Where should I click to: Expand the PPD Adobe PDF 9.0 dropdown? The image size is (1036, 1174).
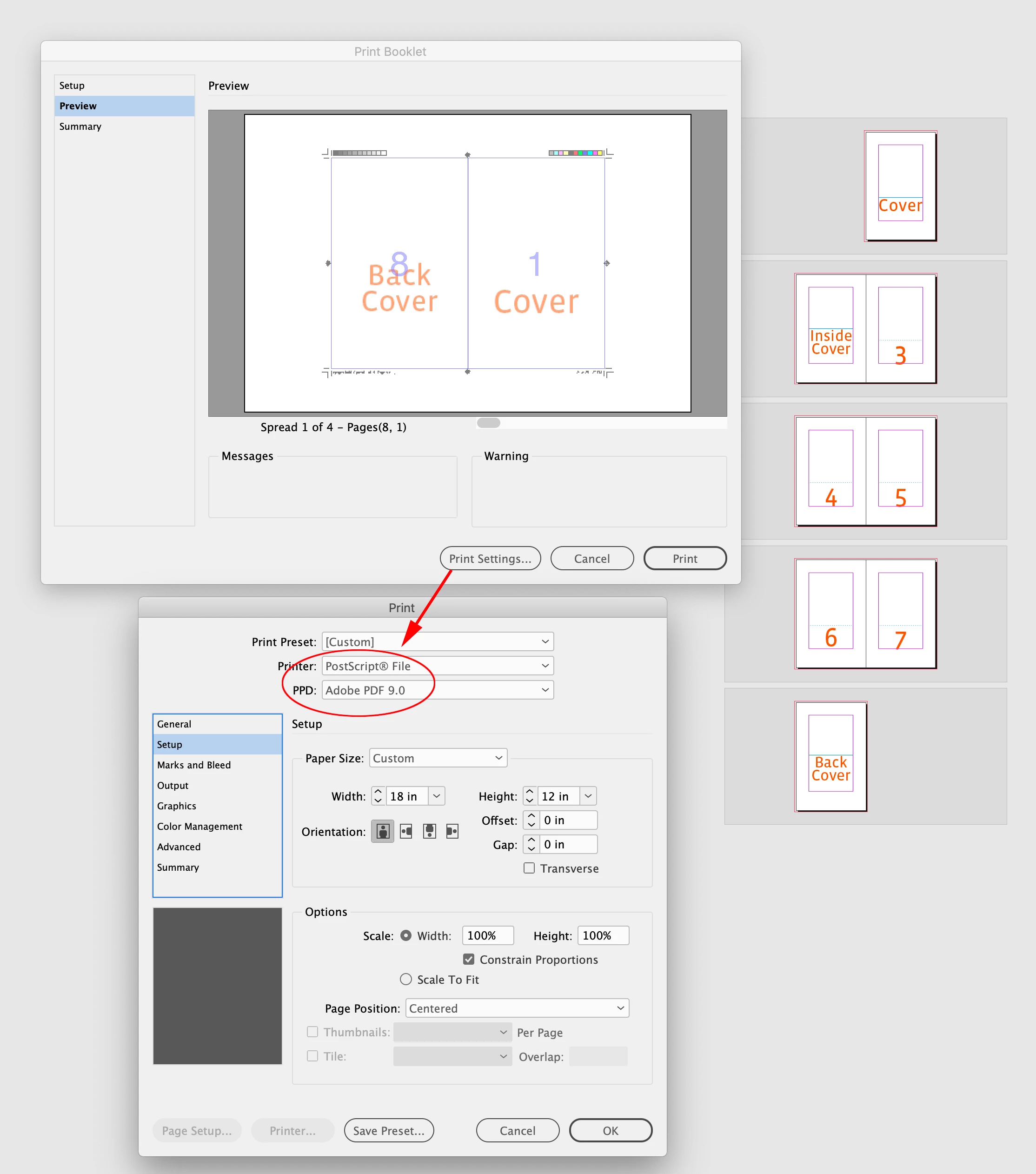[x=438, y=690]
